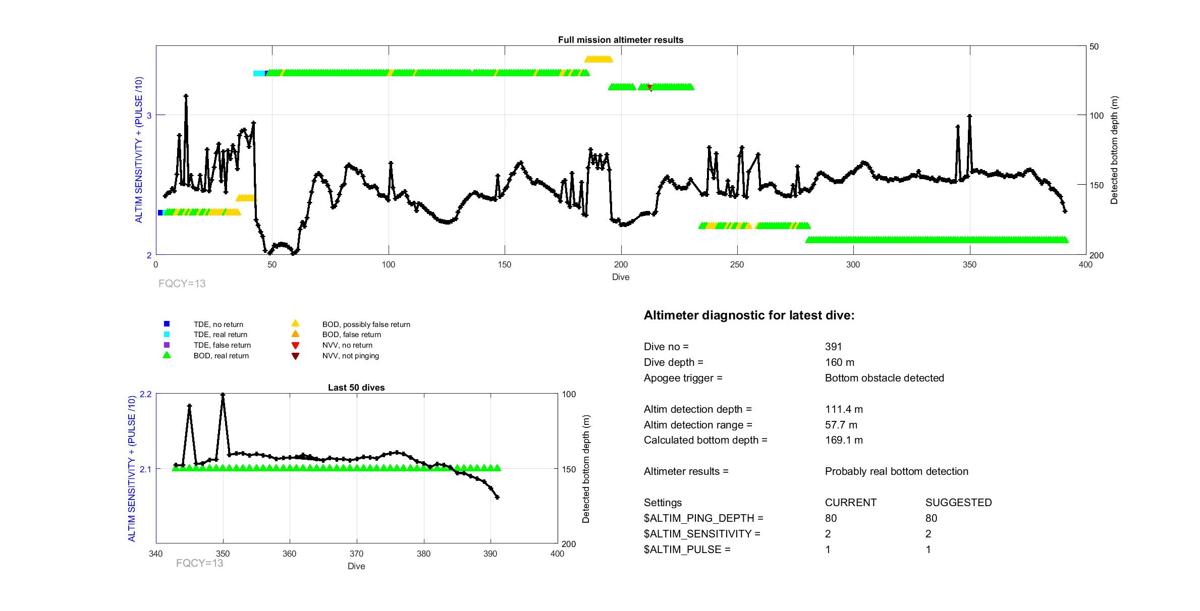Viewport: 1200px width, 611px height.
Task: Click the "FQCY=13" note under the full mission plot
Action: pyautogui.click(x=182, y=284)
